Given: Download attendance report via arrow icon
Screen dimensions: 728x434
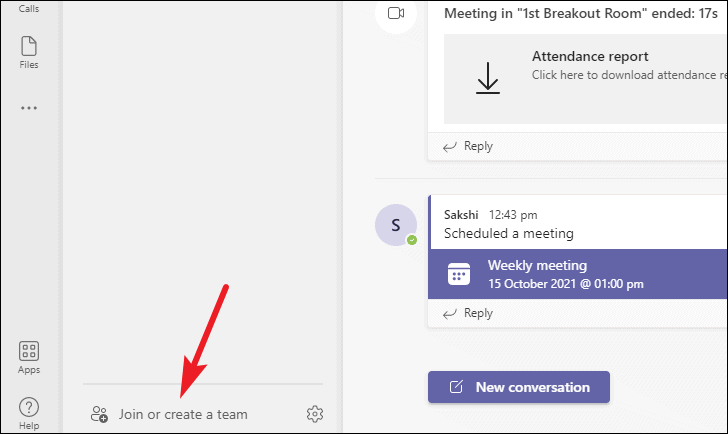Looking at the screenshot, I should [488, 78].
